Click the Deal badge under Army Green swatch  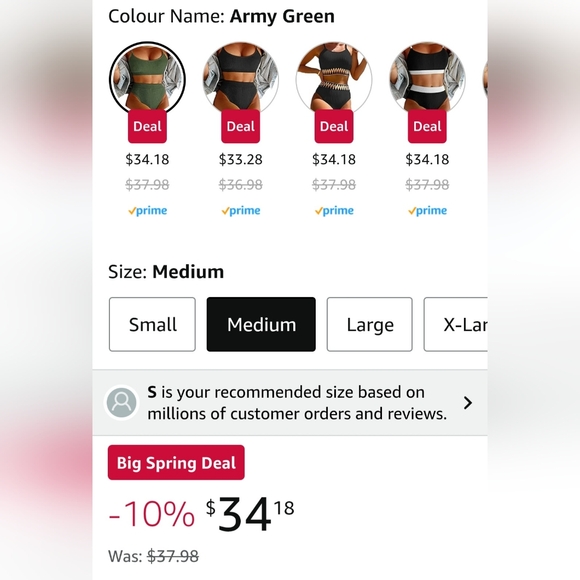point(147,127)
